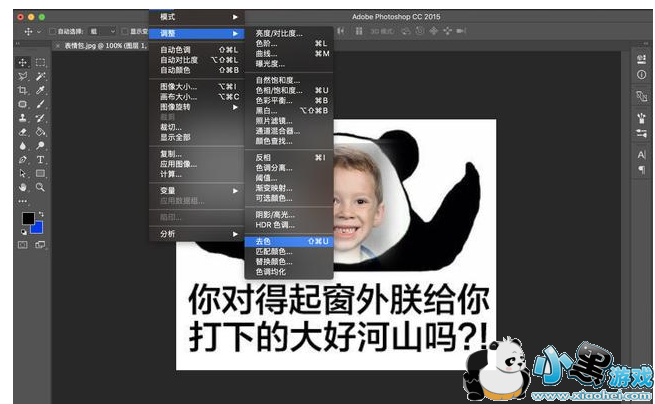Open the Paragraph panel icon

641,170
